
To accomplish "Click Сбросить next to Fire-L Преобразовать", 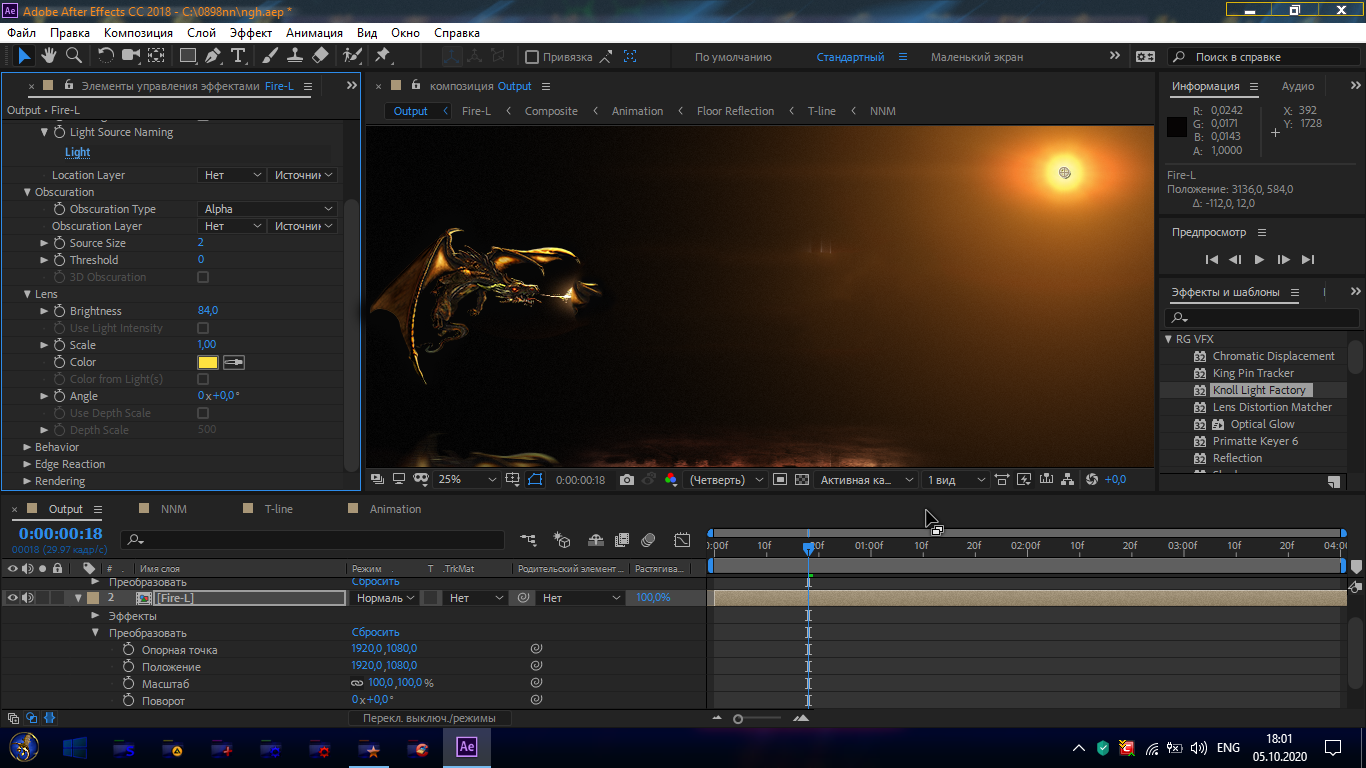I will pyautogui.click(x=375, y=633).
